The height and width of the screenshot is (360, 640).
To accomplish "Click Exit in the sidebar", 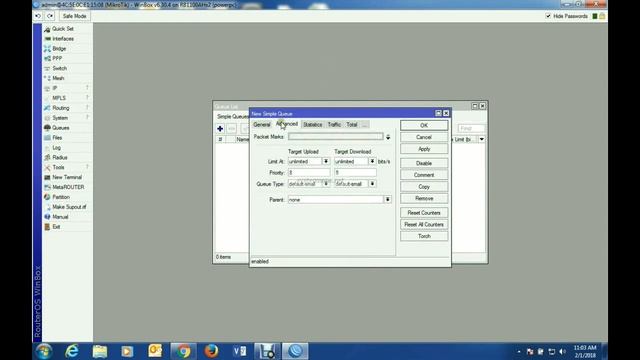I will tap(56, 227).
